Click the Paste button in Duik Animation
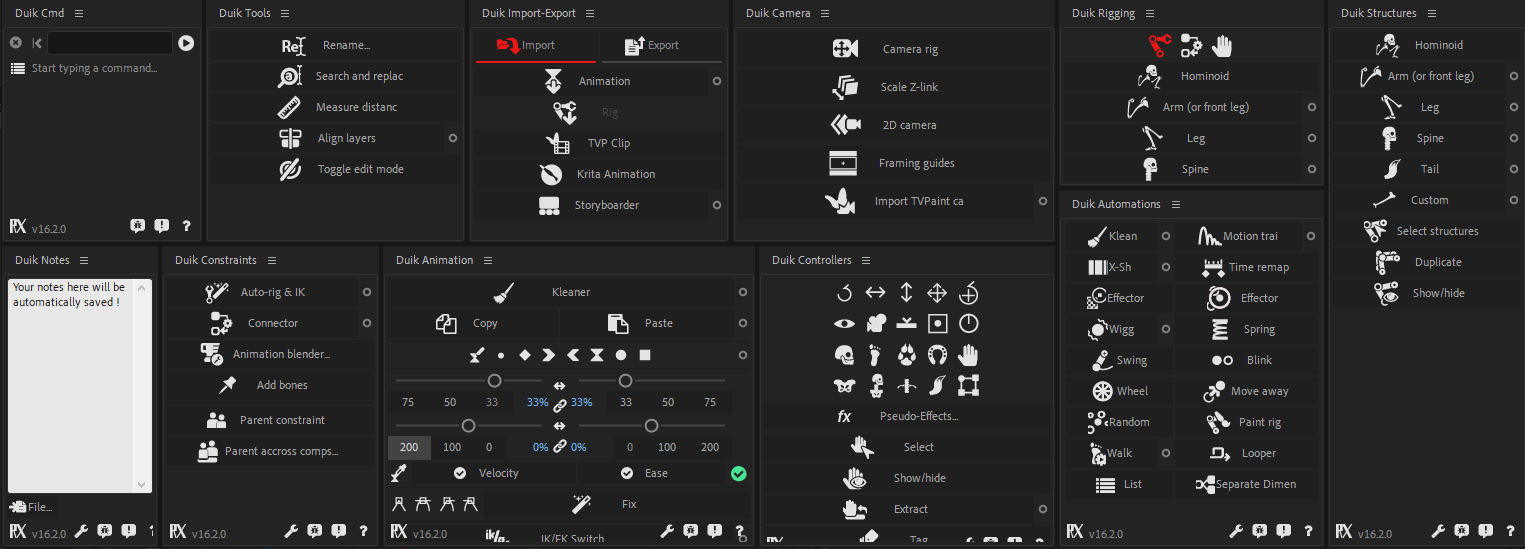The height and width of the screenshot is (549, 1525). tap(657, 323)
